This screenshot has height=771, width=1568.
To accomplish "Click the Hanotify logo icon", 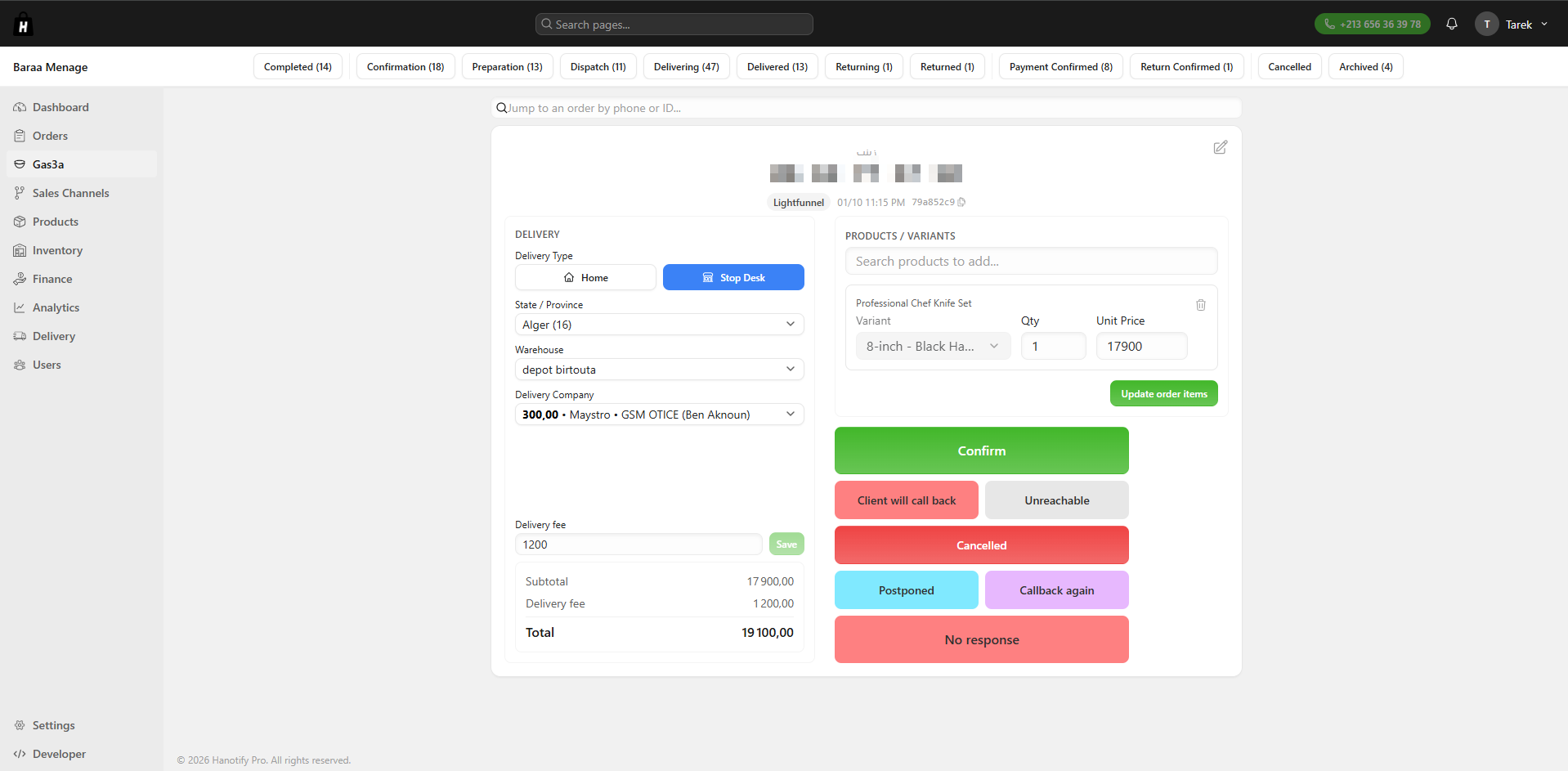I will point(23,25).
